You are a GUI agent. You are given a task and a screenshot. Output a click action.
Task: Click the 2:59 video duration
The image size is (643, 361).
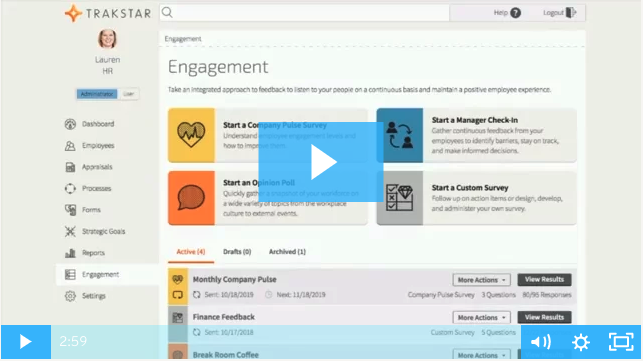pos(73,341)
